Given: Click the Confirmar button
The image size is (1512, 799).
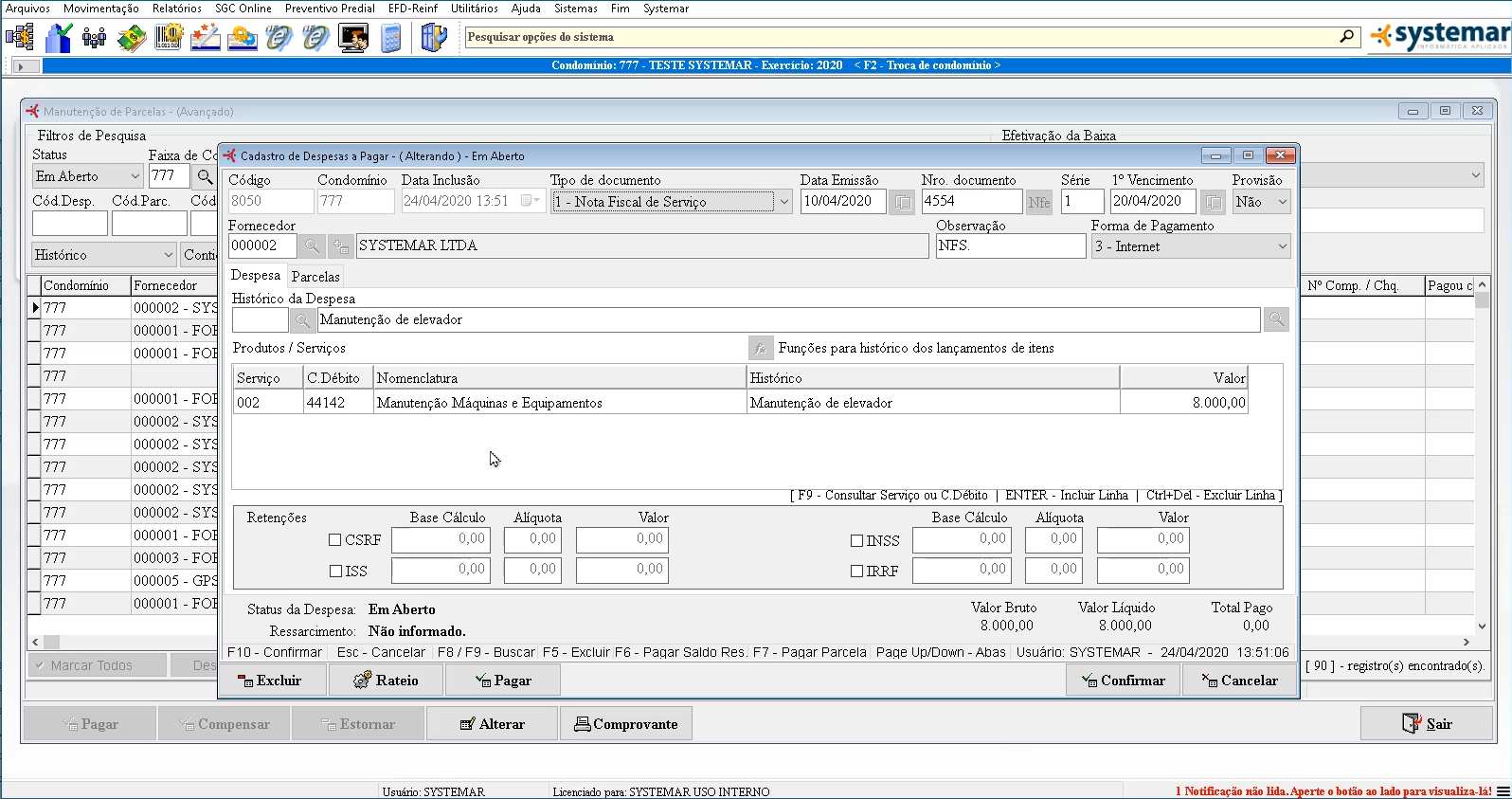Looking at the screenshot, I should click(1124, 681).
